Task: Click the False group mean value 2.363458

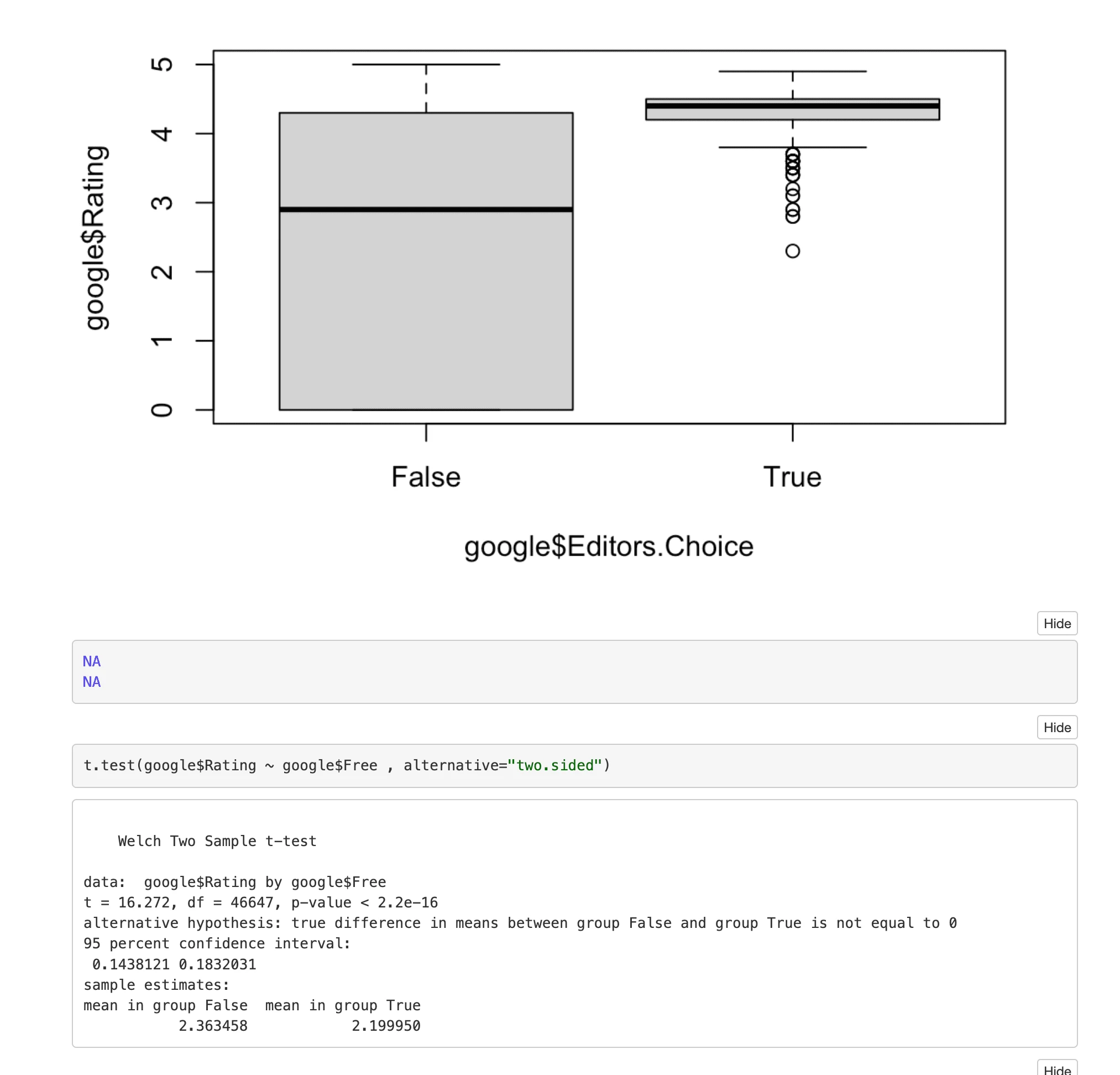Action: [x=213, y=1026]
